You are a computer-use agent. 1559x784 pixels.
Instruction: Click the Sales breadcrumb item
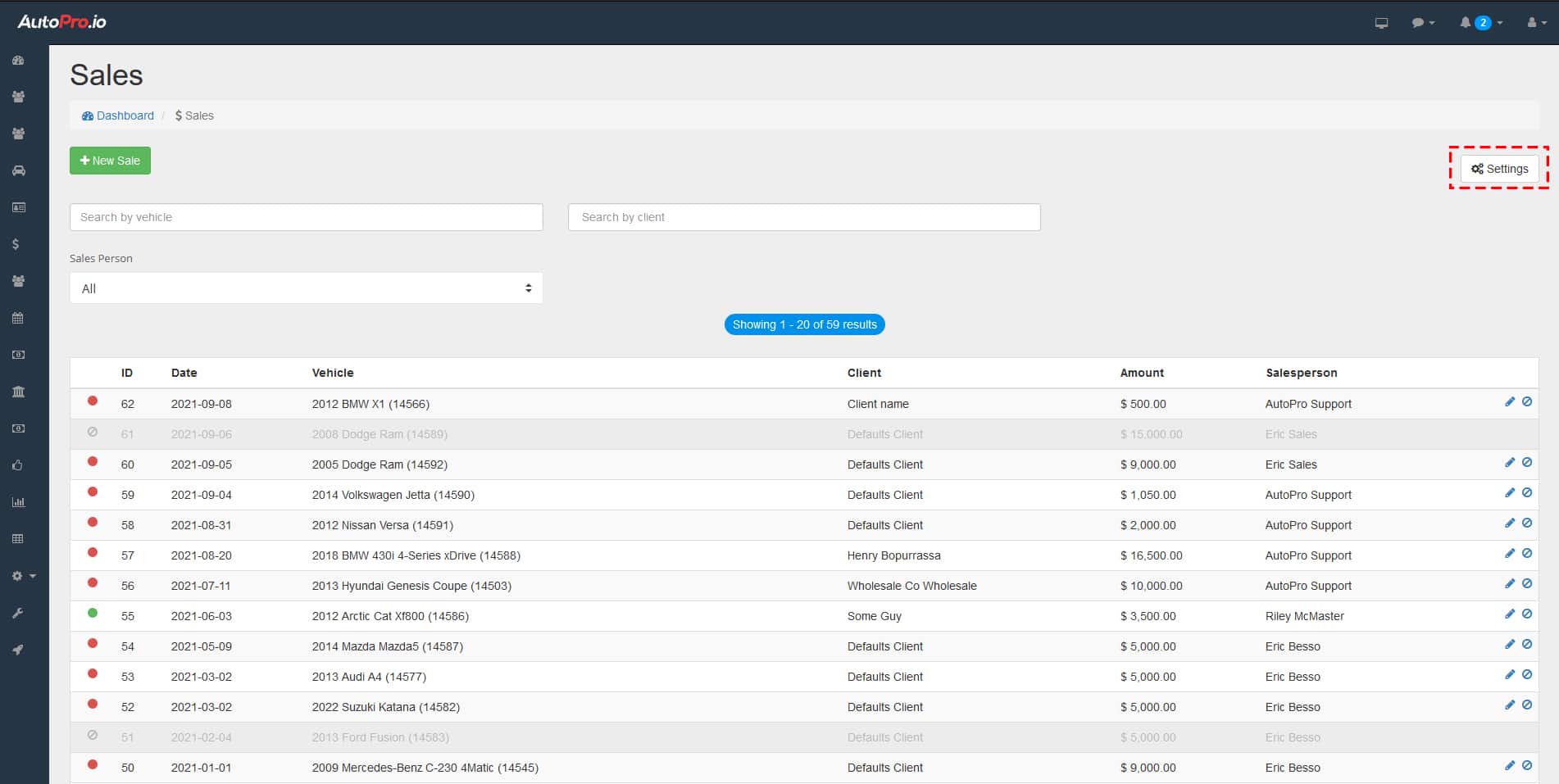(x=194, y=116)
